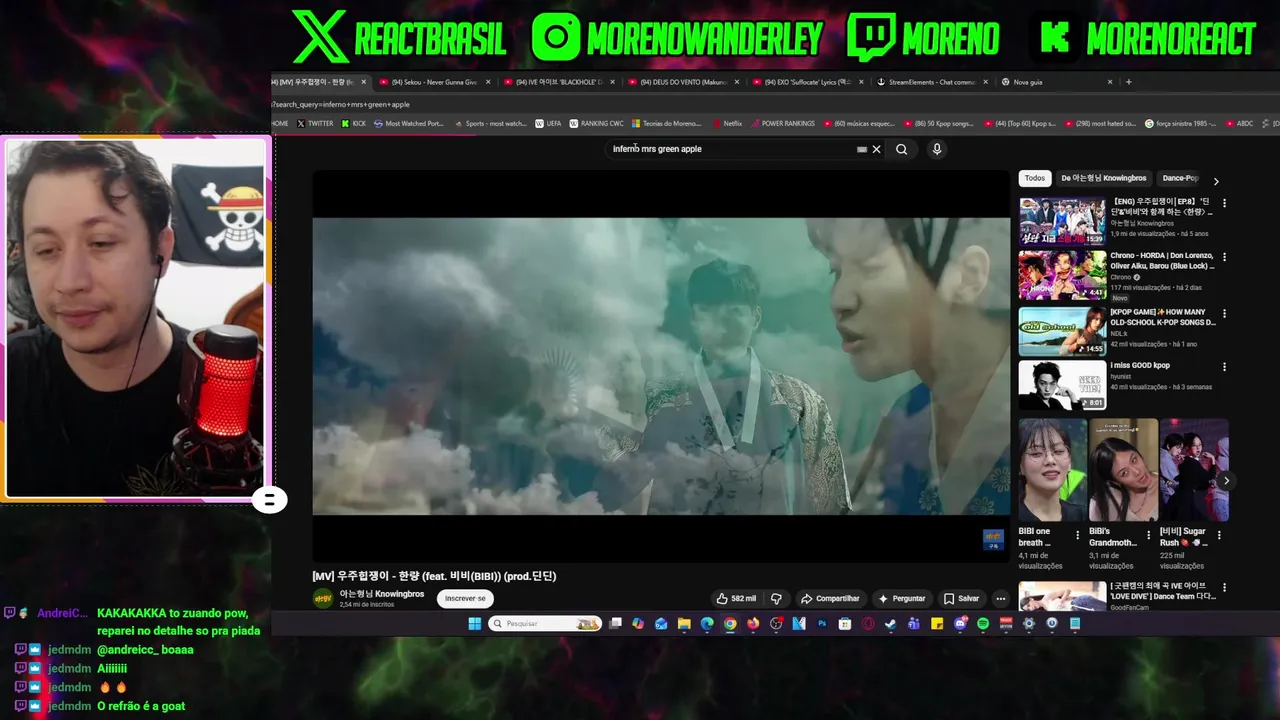Like the video with 582 mil likes
This screenshot has width=1280, height=720.
(x=736, y=598)
